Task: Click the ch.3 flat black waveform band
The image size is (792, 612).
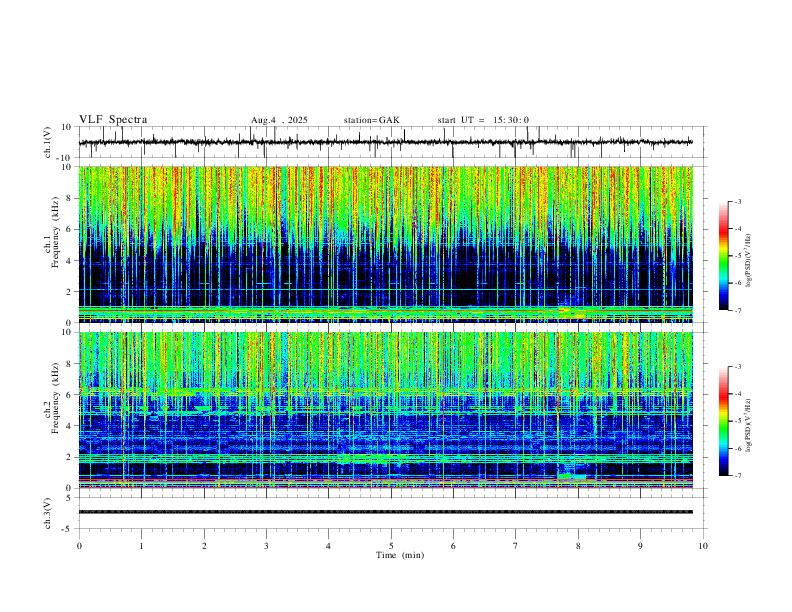Action: point(386,512)
